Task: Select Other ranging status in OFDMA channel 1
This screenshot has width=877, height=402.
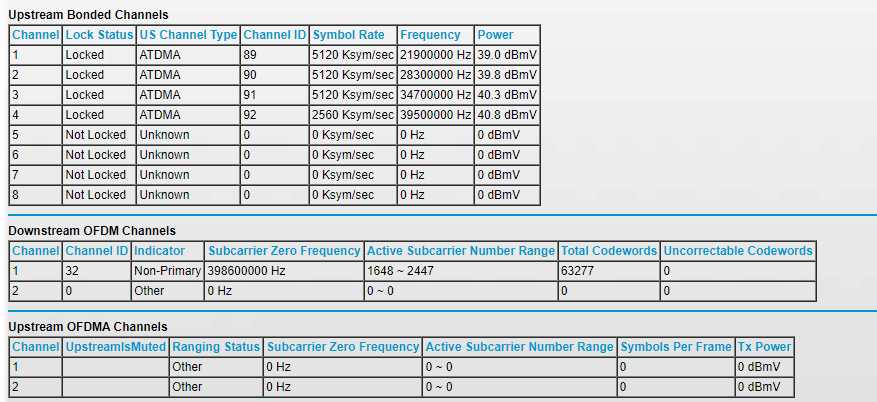Action: pos(187,367)
